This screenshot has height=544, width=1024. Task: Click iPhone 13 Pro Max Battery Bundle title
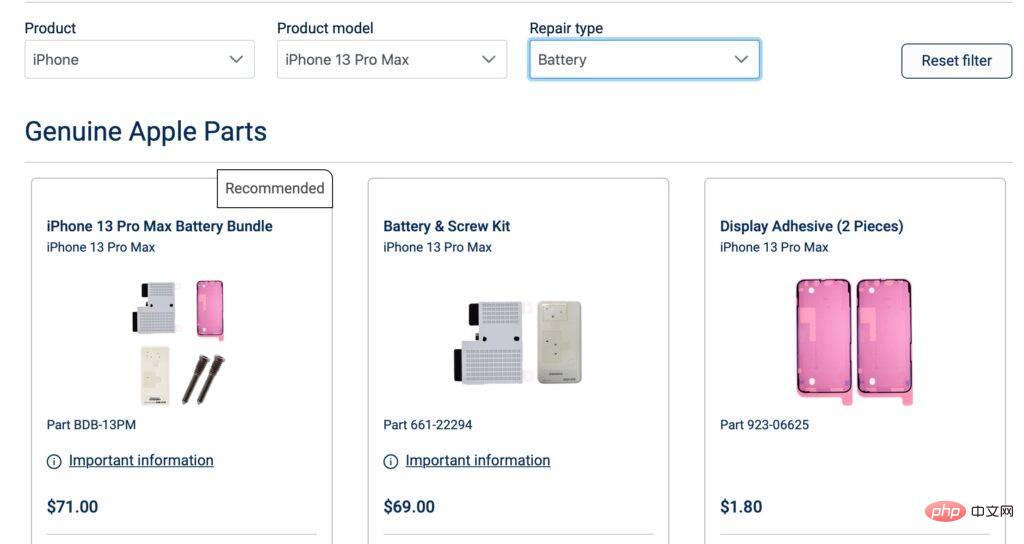point(159,226)
